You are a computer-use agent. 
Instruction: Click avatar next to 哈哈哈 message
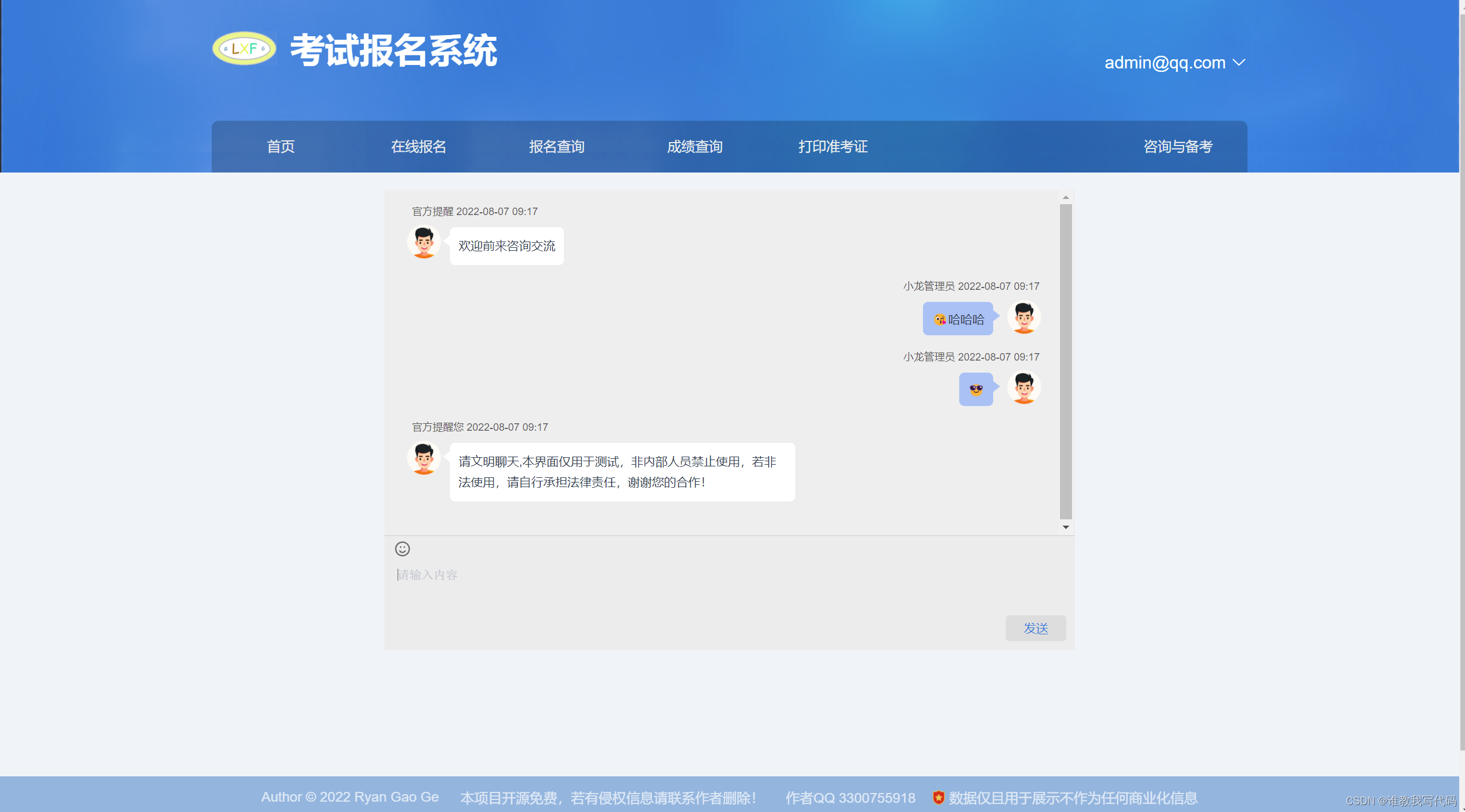pos(1024,317)
